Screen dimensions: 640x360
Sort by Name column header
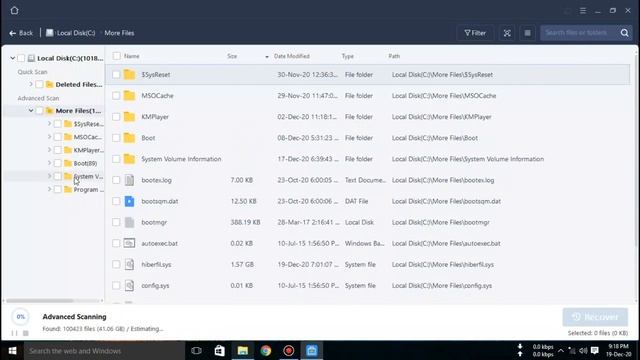click(x=132, y=56)
